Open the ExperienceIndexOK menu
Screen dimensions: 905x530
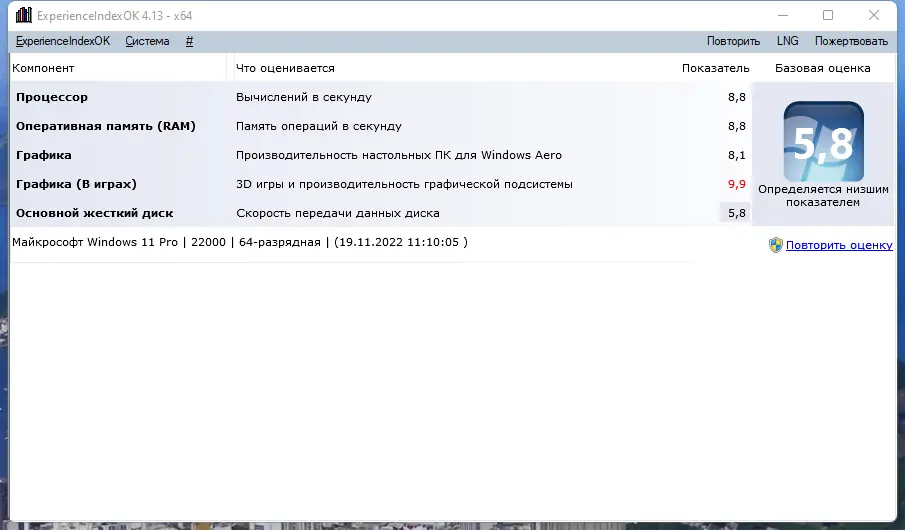[x=62, y=41]
